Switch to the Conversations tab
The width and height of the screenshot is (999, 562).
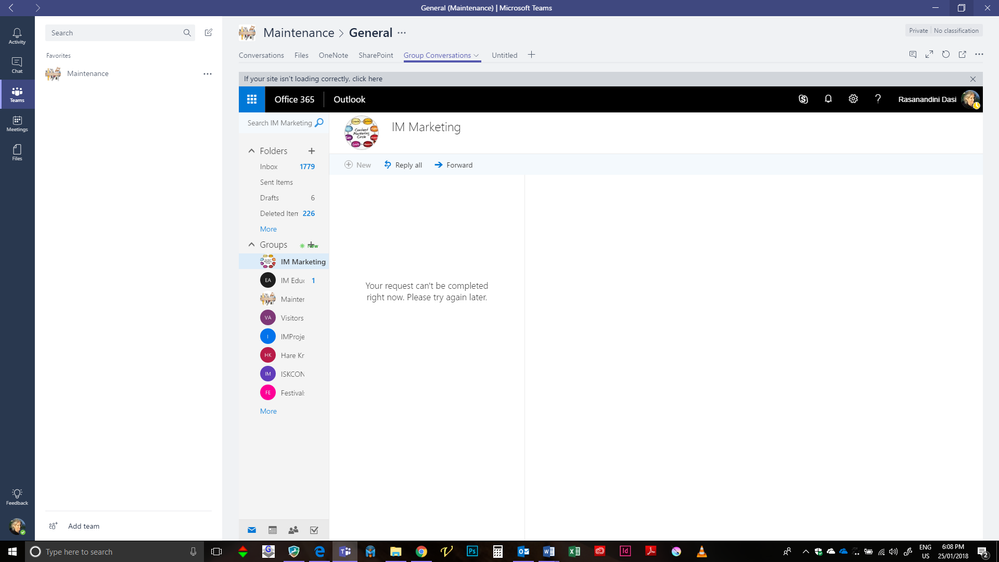point(261,55)
